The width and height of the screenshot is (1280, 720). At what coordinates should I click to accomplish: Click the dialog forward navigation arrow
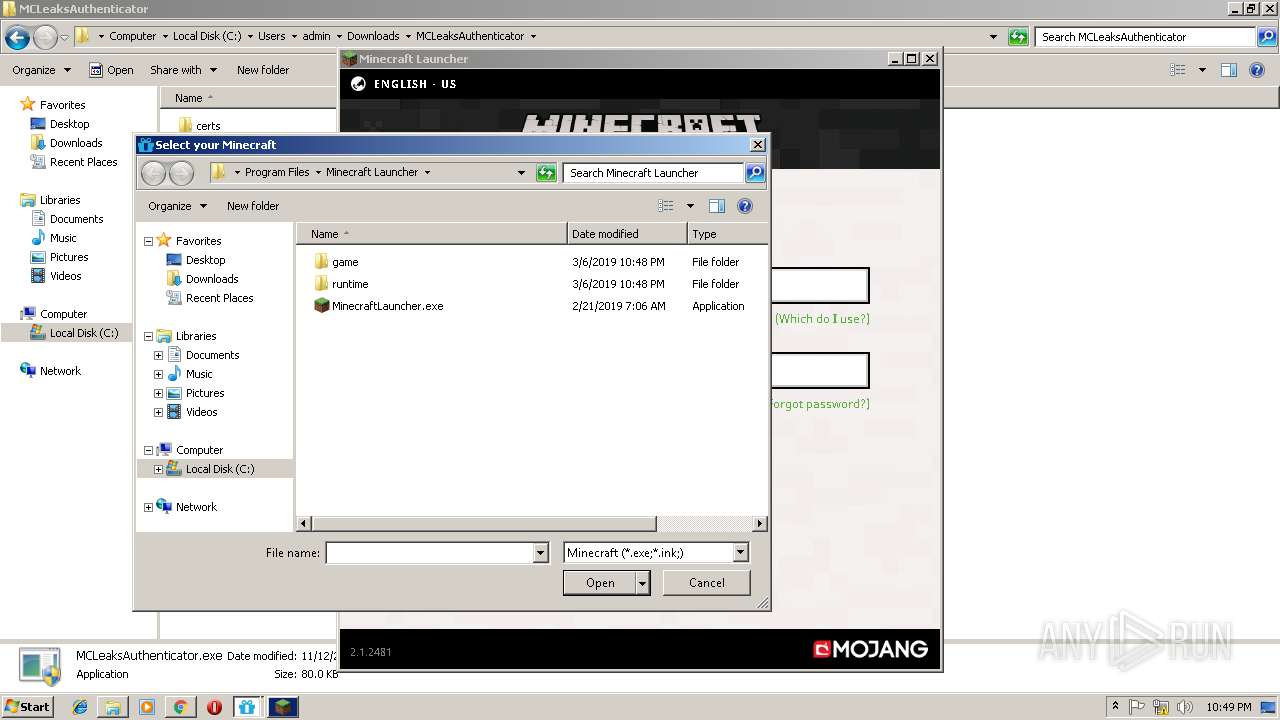(181, 173)
